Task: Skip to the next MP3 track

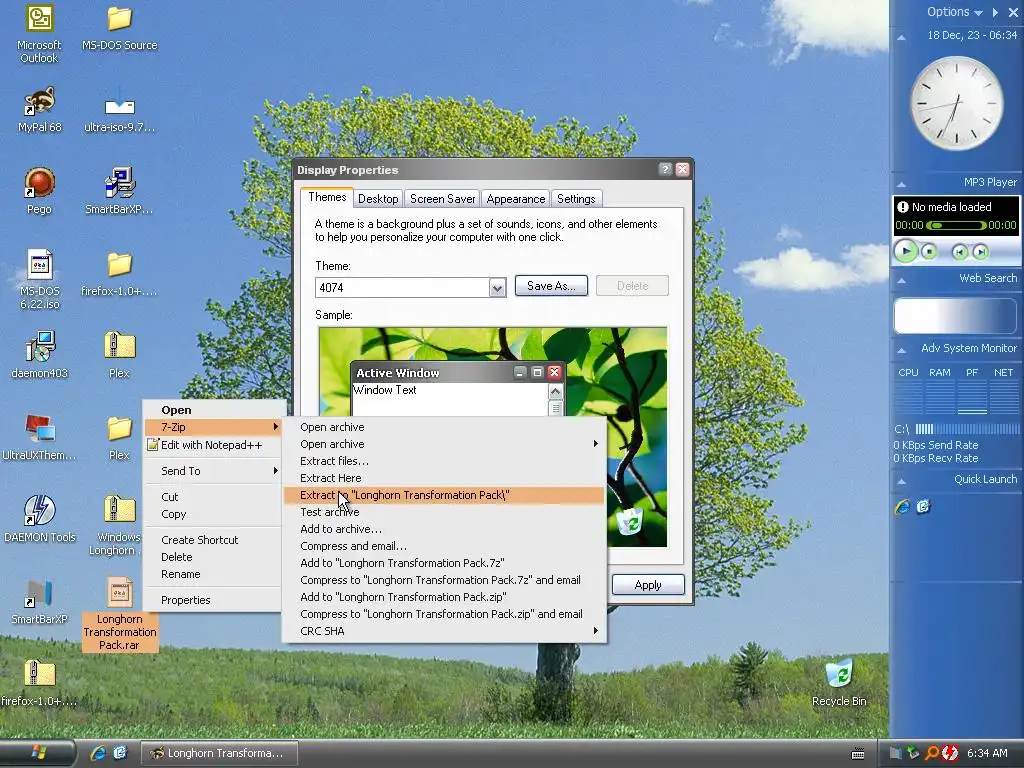Action: coord(980,252)
